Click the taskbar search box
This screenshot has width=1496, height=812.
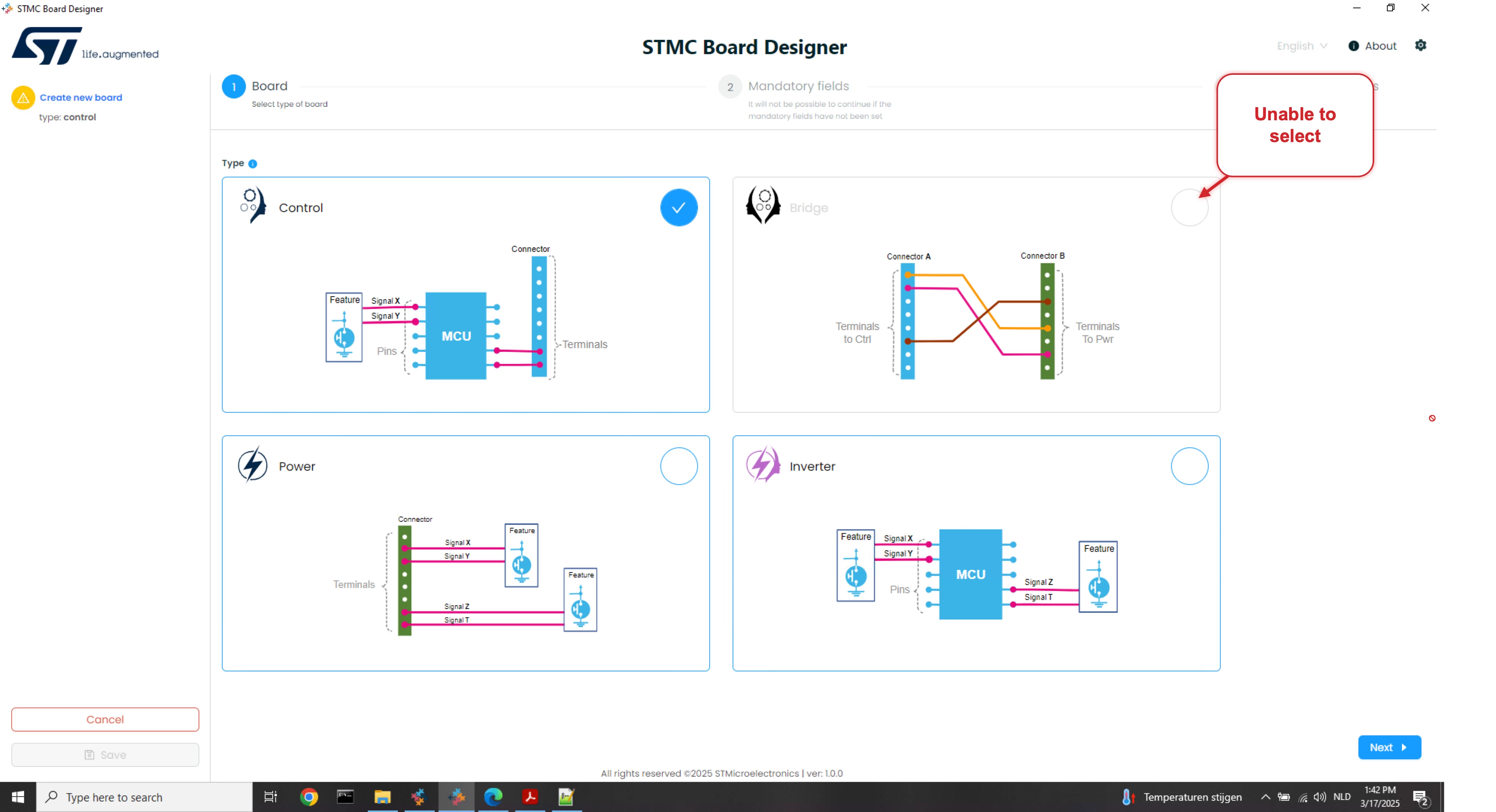point(145,797)
